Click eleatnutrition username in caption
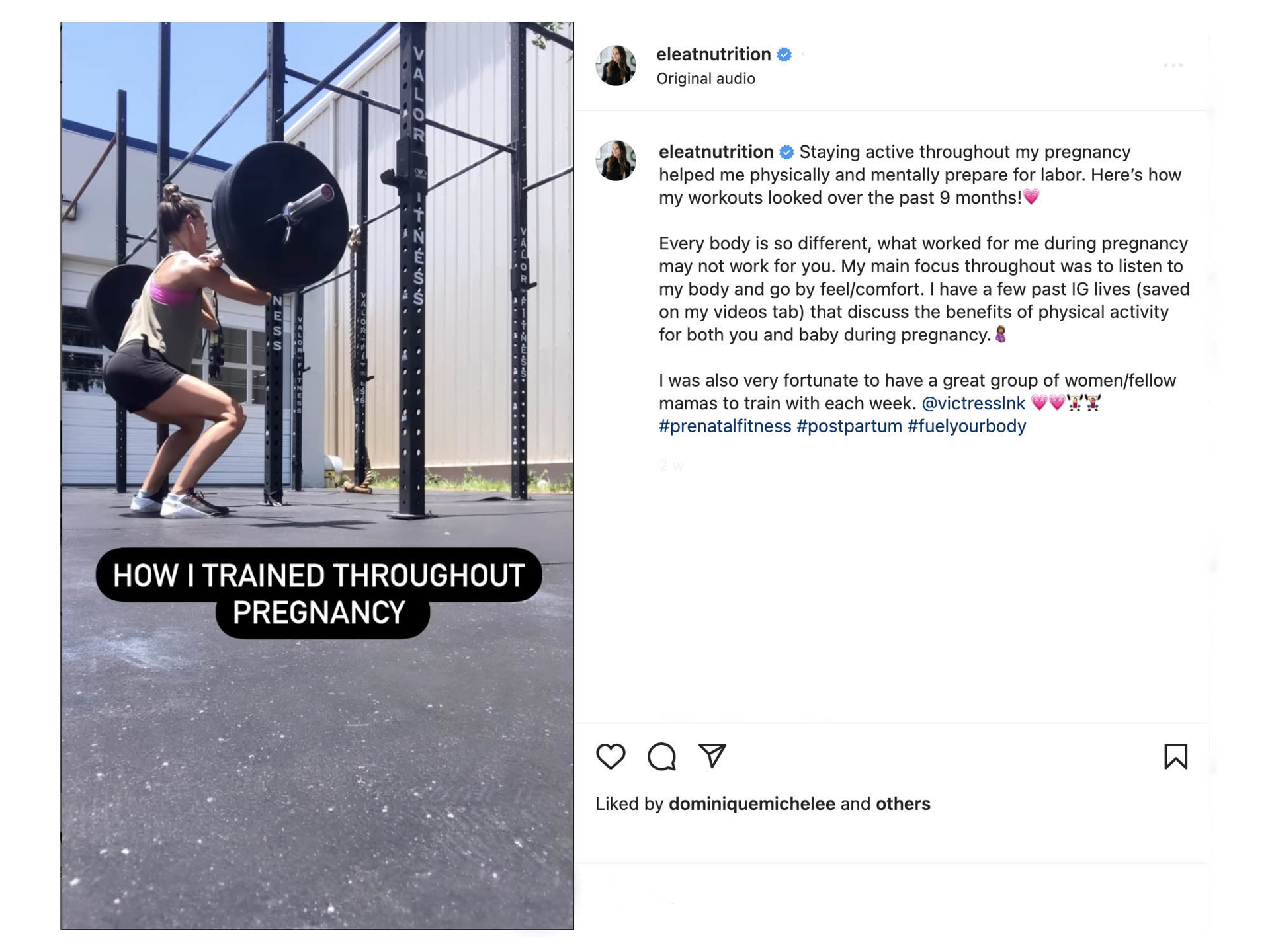 716,152
